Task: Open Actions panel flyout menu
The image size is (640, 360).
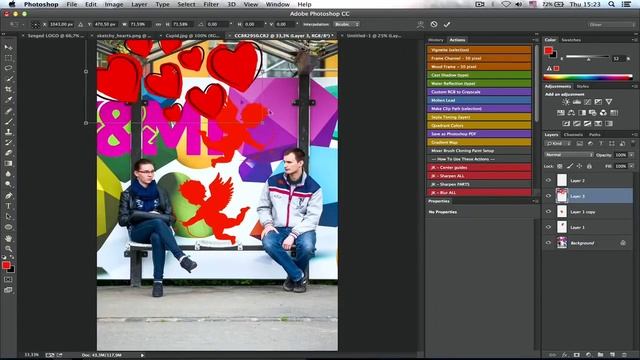Action: pos(535,40)
